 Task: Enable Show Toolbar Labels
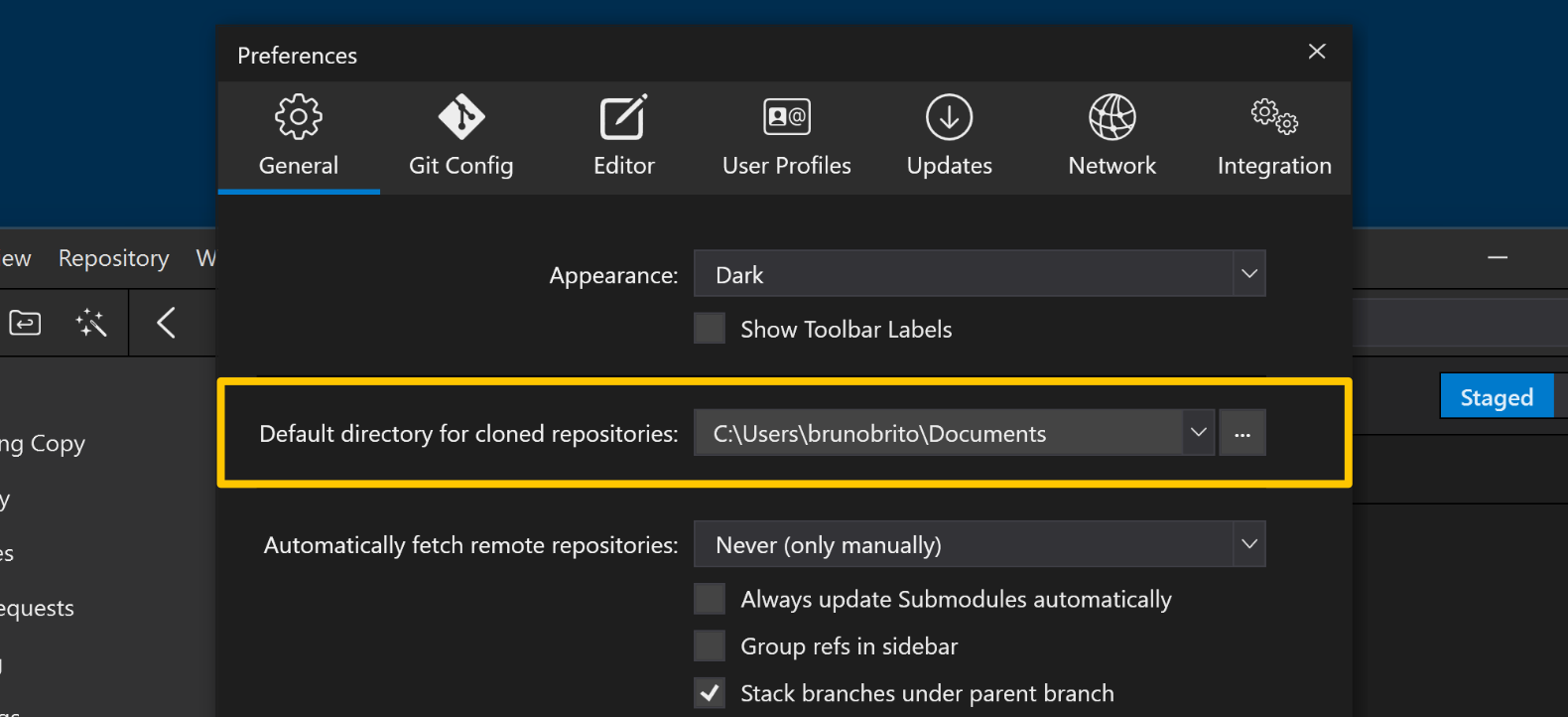tap(710, 328)
